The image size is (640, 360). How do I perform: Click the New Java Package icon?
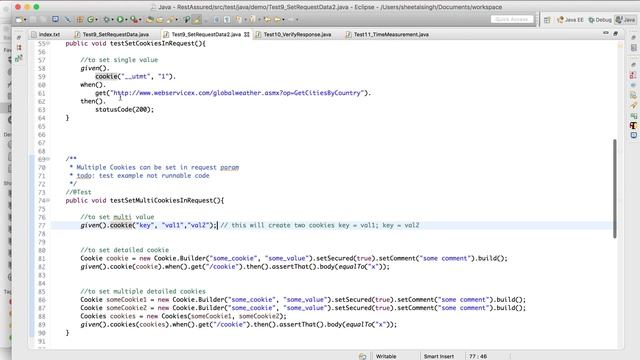80,20
